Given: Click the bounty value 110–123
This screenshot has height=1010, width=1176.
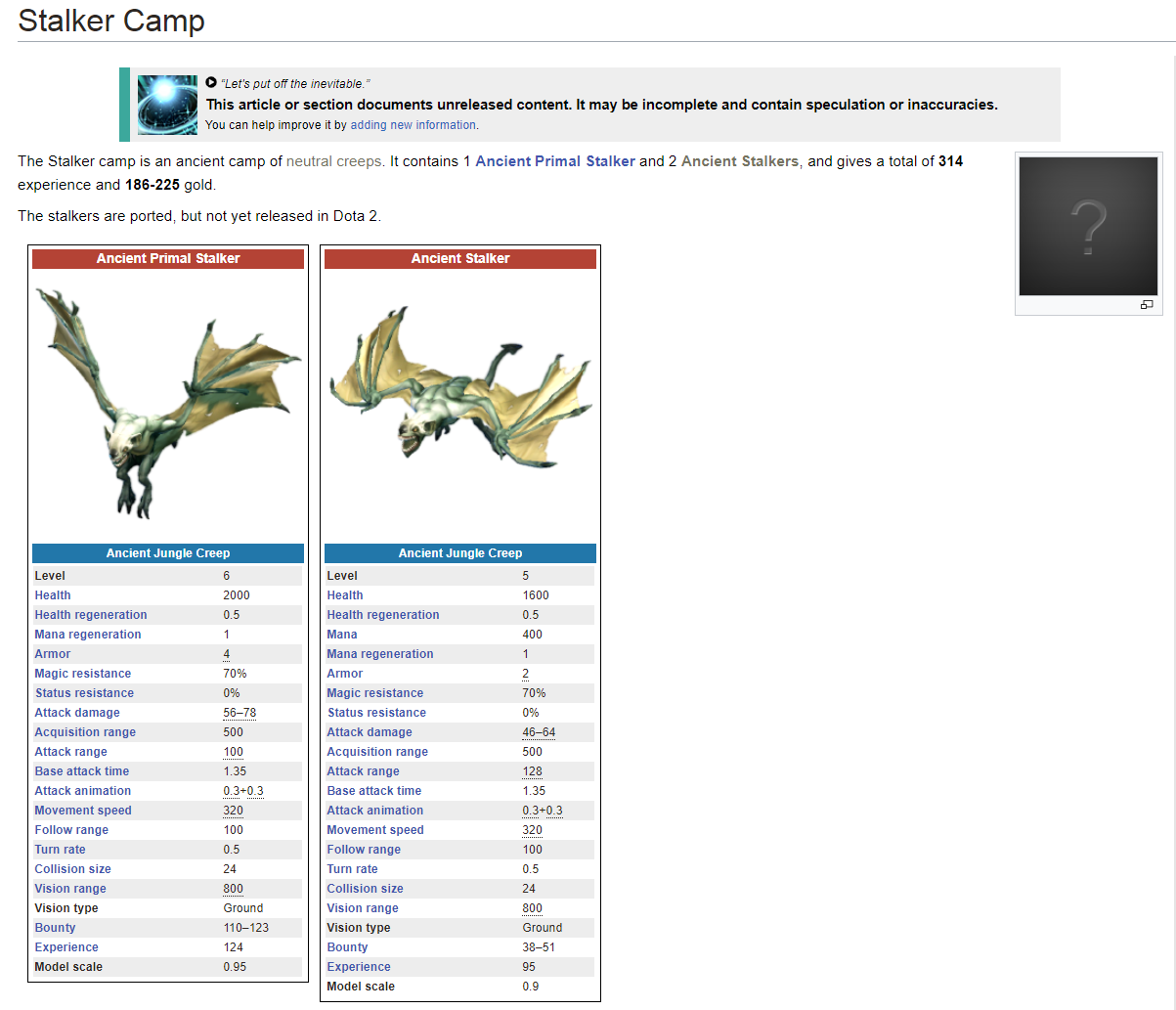Looking at the screenshot, I should coord(245,928).
